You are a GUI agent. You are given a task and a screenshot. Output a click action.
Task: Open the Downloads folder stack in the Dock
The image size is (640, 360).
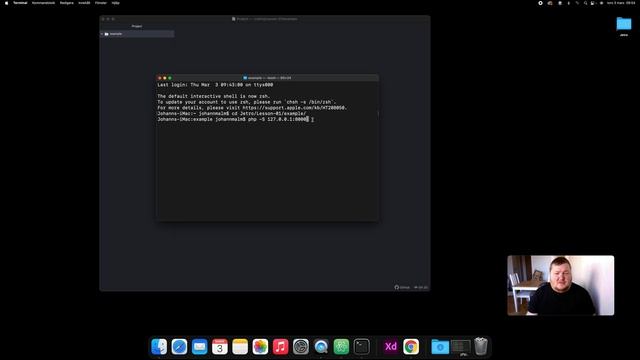[440, 347]
